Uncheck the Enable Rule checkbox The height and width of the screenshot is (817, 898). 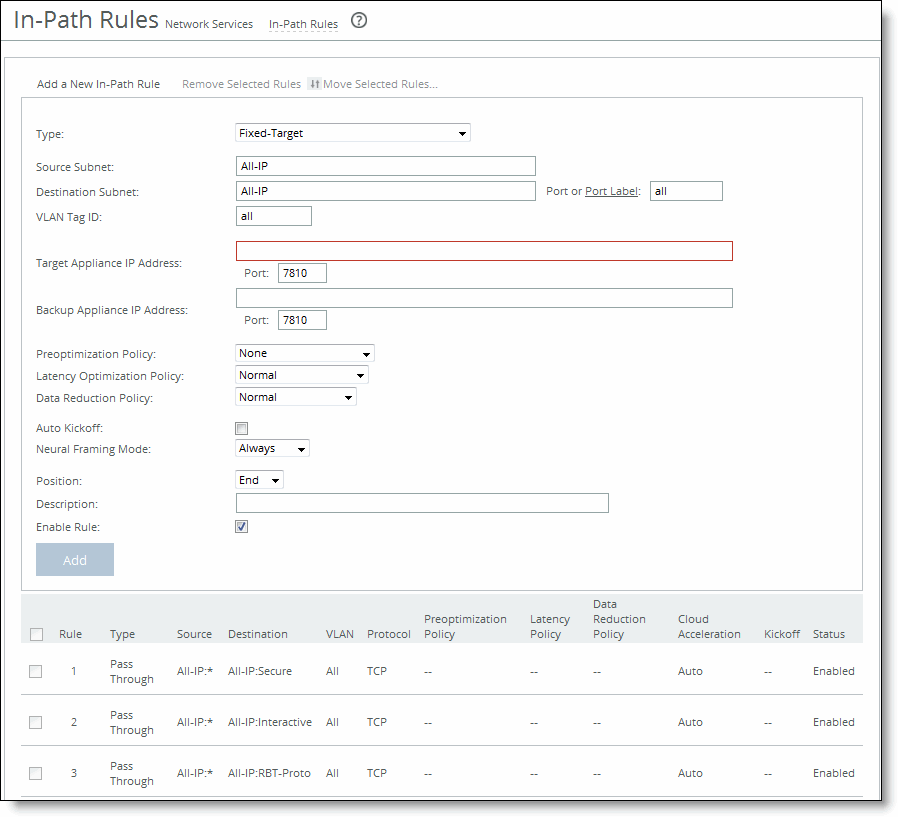click(x=241, y=526)
